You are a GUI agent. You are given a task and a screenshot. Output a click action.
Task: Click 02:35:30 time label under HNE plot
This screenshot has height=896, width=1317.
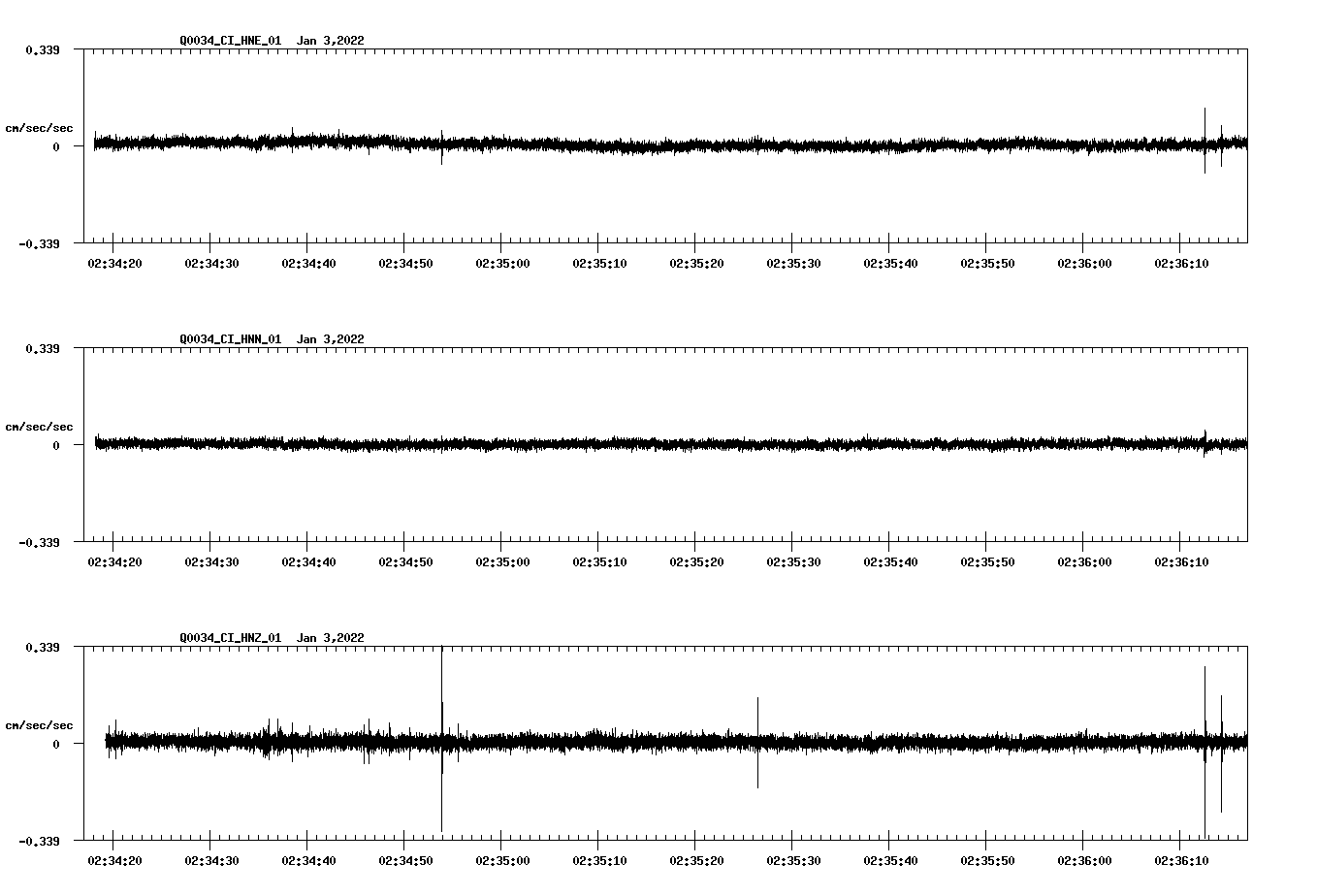click(x=793, y=263)
